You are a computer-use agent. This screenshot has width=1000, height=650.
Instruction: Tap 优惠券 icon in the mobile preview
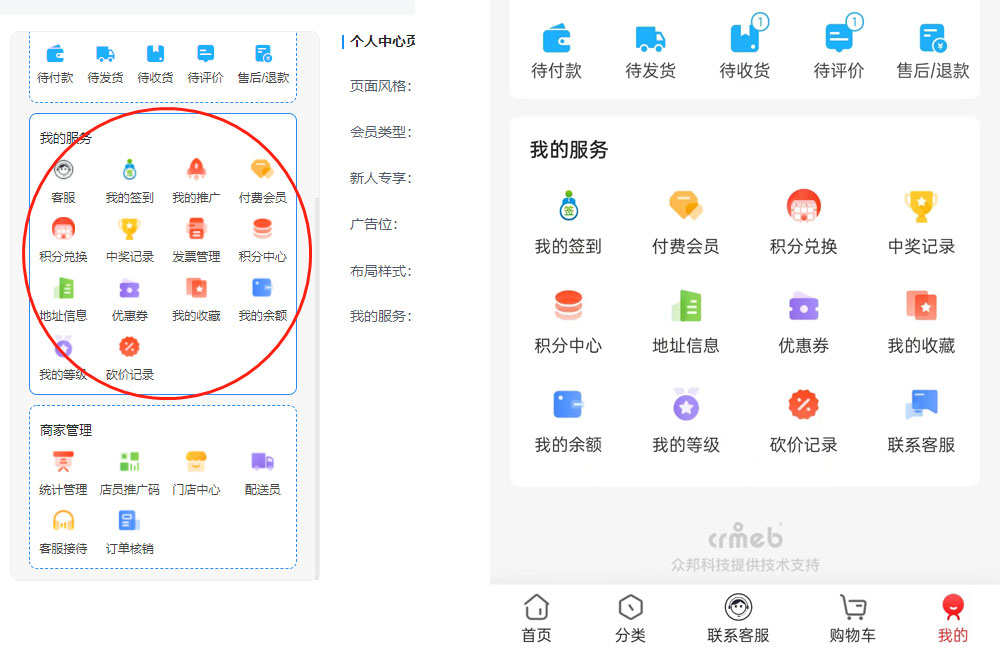(x=804, y=306)
